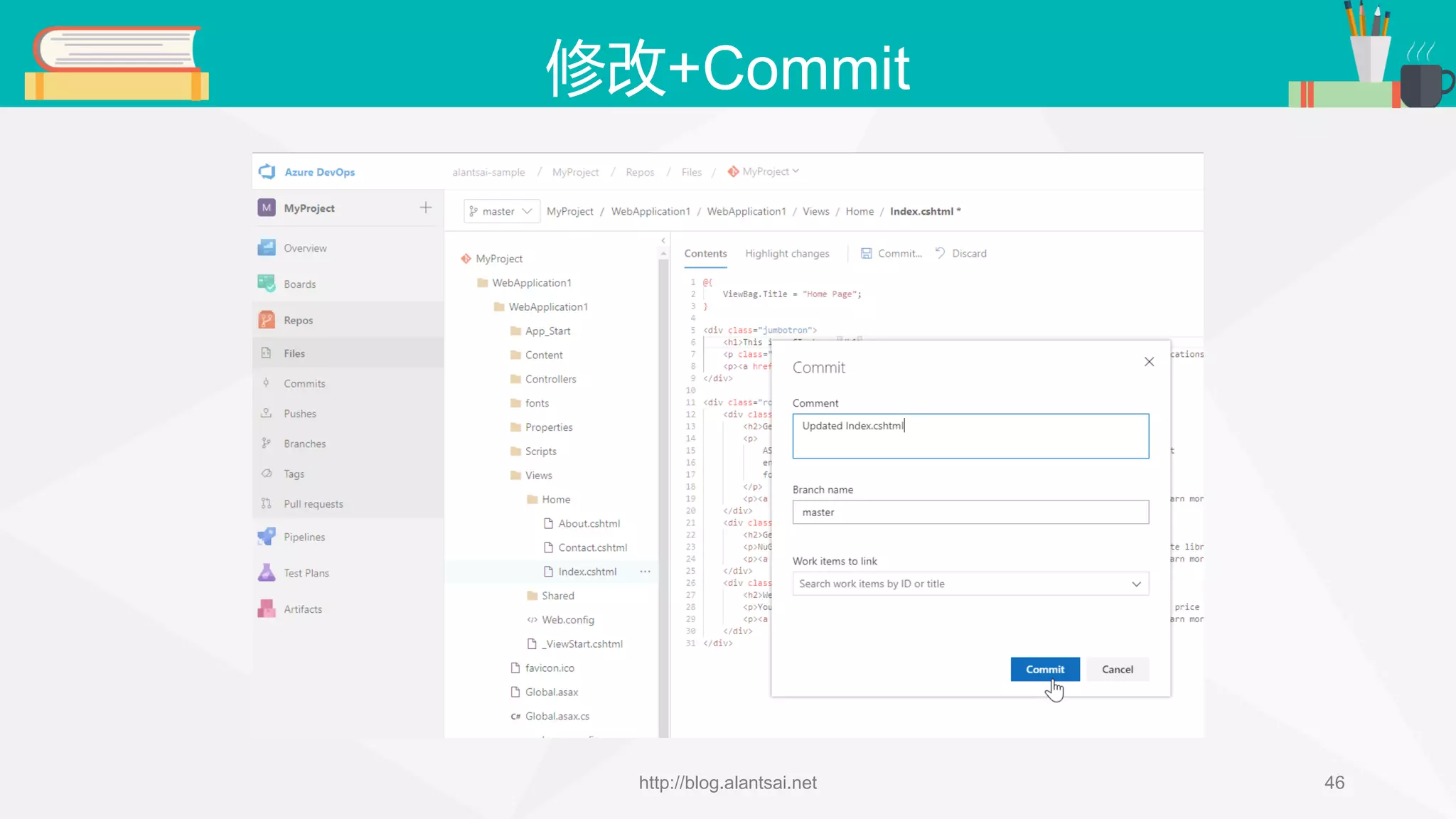
Task: Click the blue Commit button
Action: click(1045, 669)
